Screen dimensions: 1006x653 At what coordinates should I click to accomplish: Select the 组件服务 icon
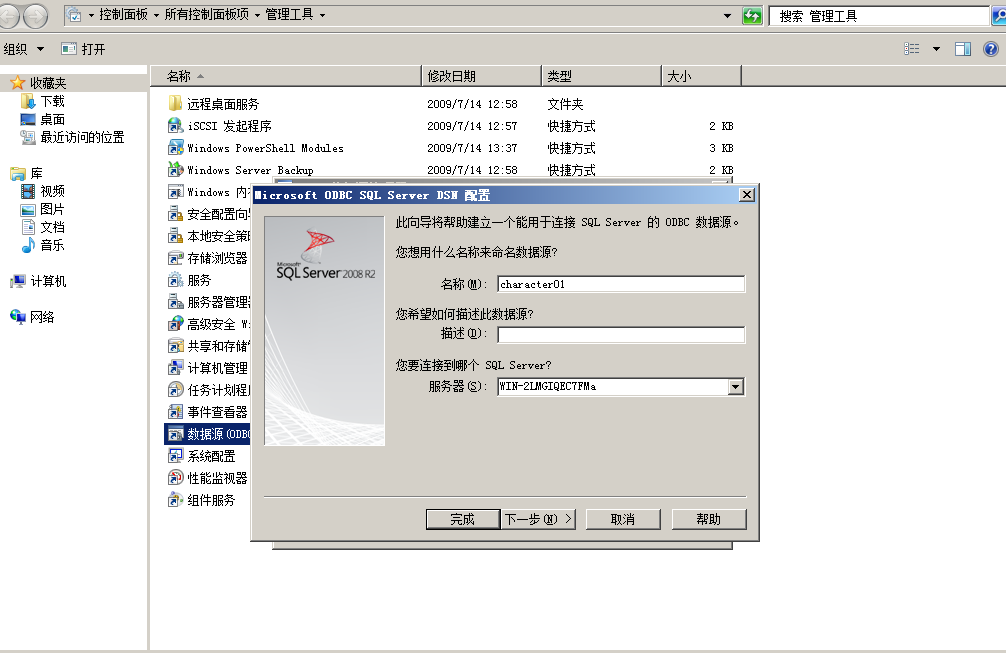tap(175, 500)
